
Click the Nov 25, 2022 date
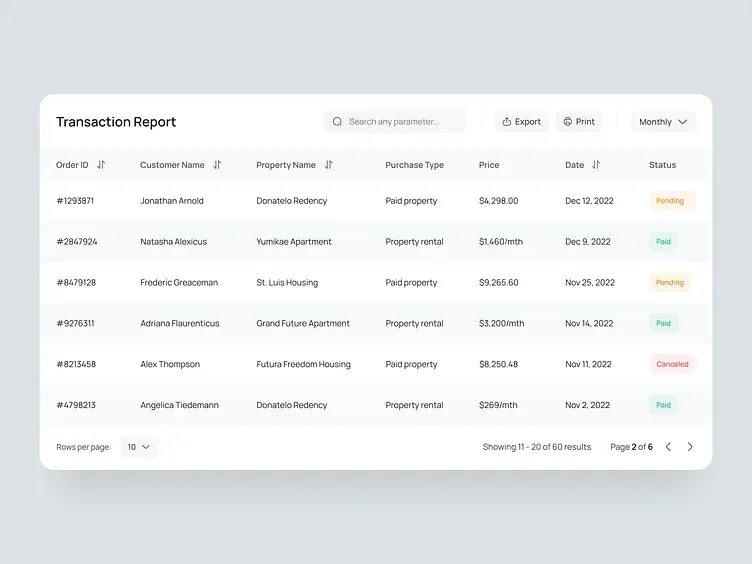[x=589, y=282]
